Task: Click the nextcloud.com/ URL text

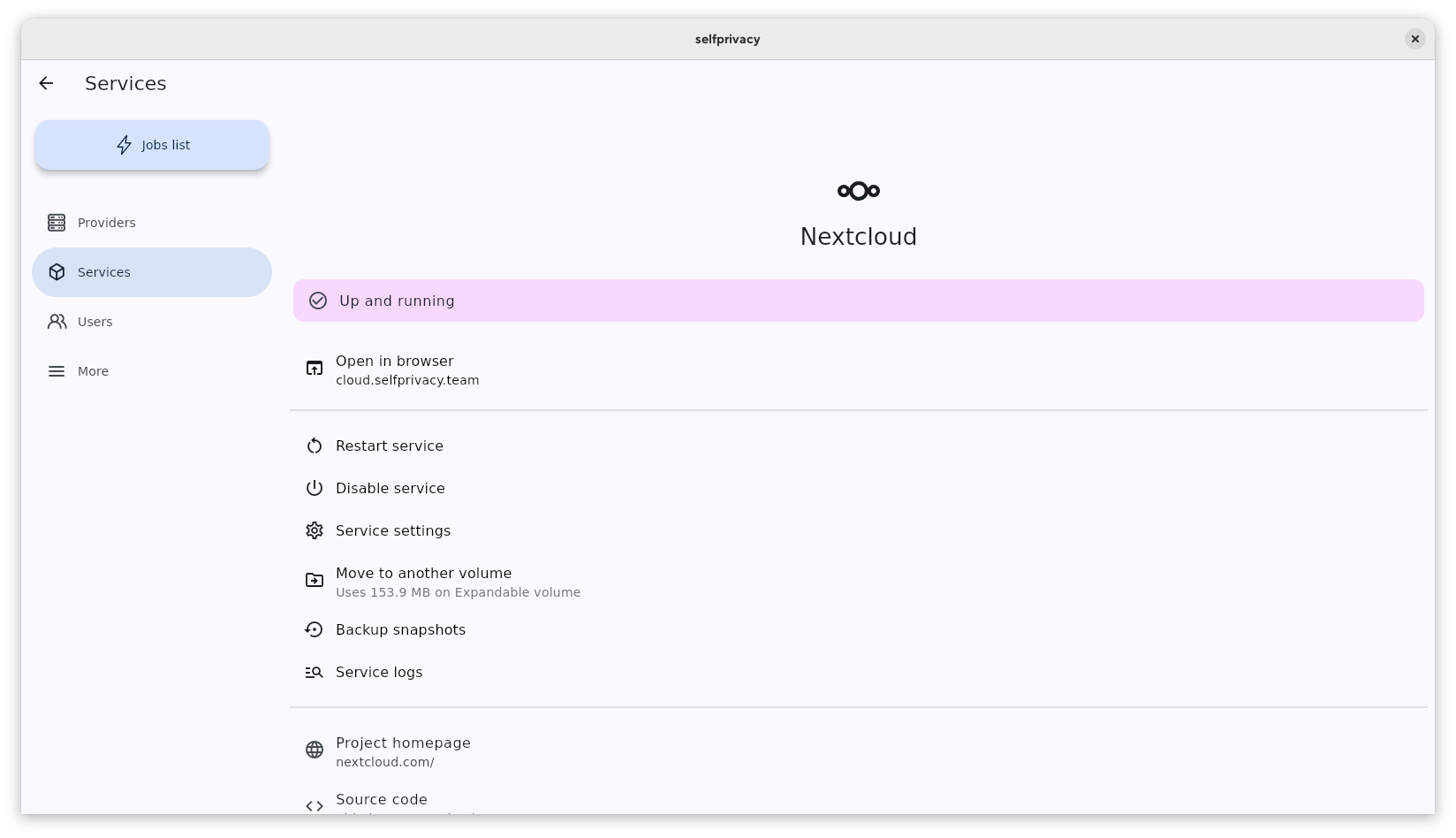Action: coord(385,762)
